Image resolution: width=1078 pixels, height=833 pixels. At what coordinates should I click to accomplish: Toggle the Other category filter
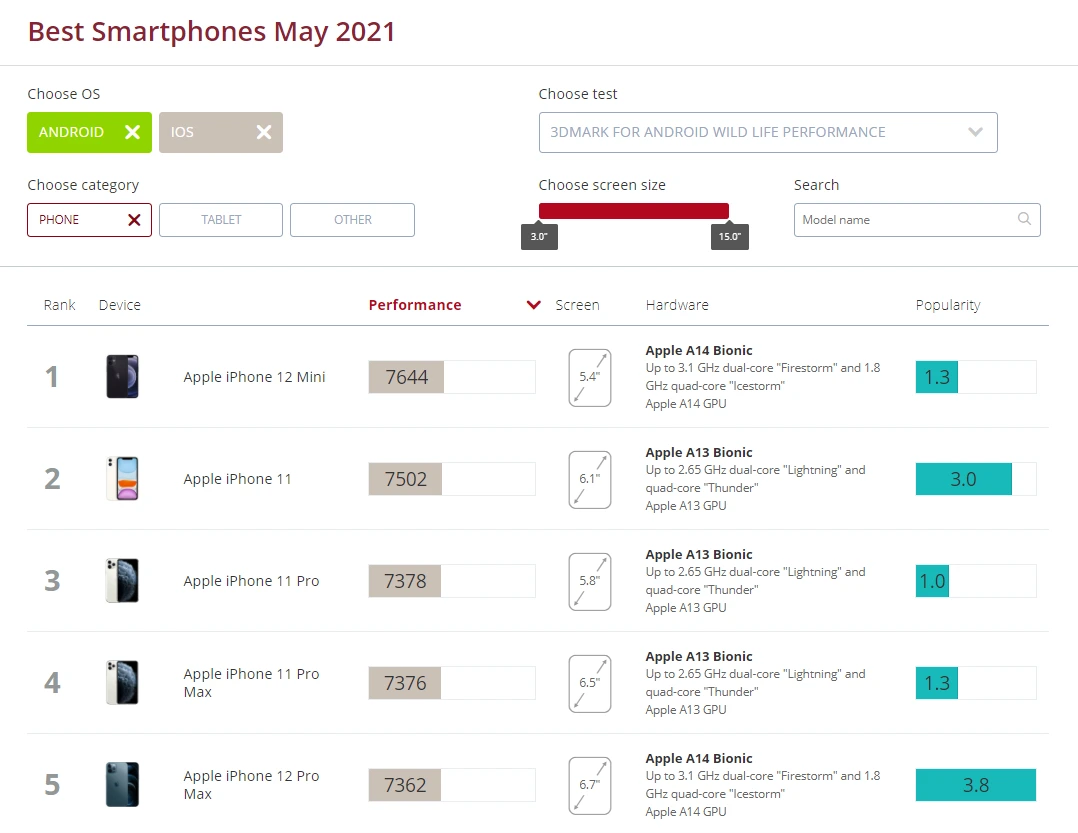click(x=352, y=220)
